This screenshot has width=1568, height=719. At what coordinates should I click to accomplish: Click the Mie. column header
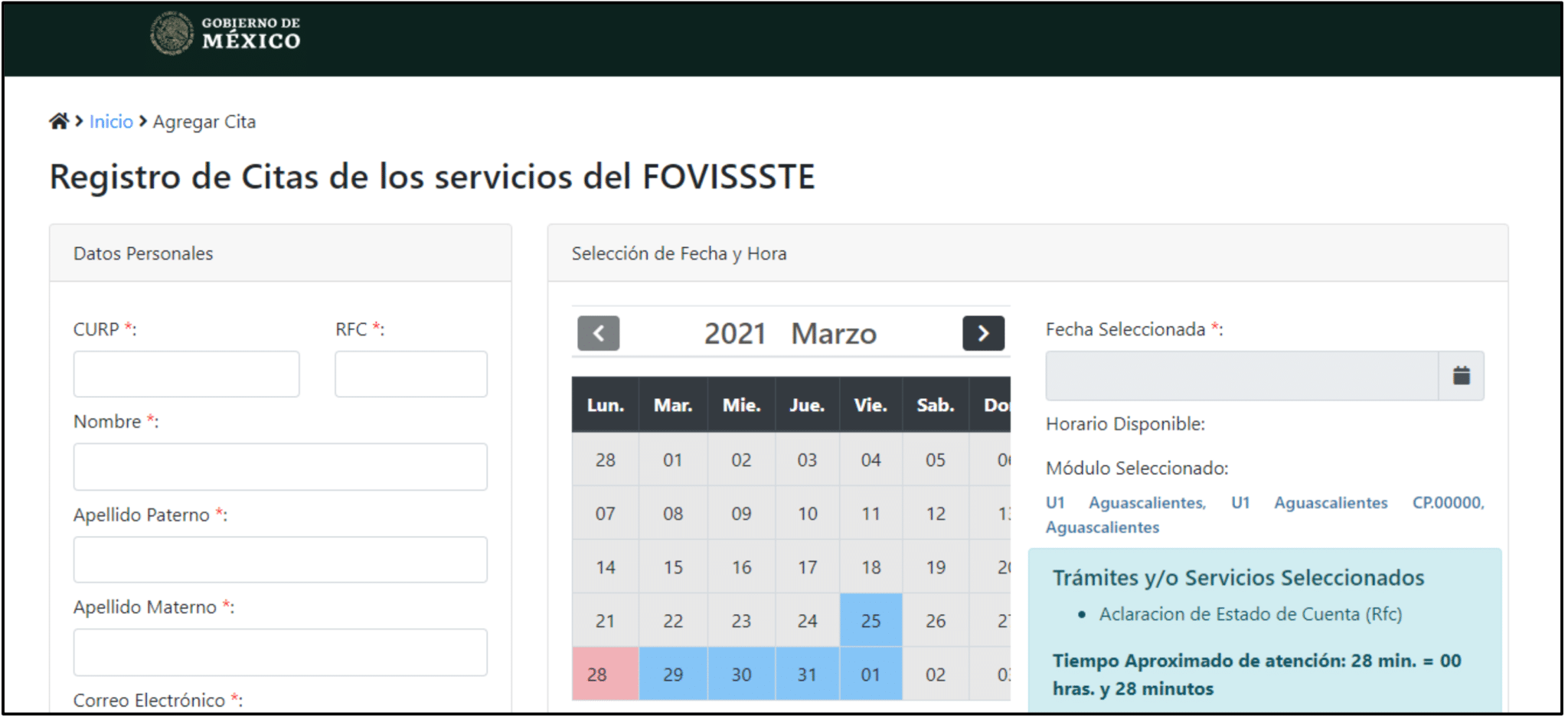tap(741, 404)
